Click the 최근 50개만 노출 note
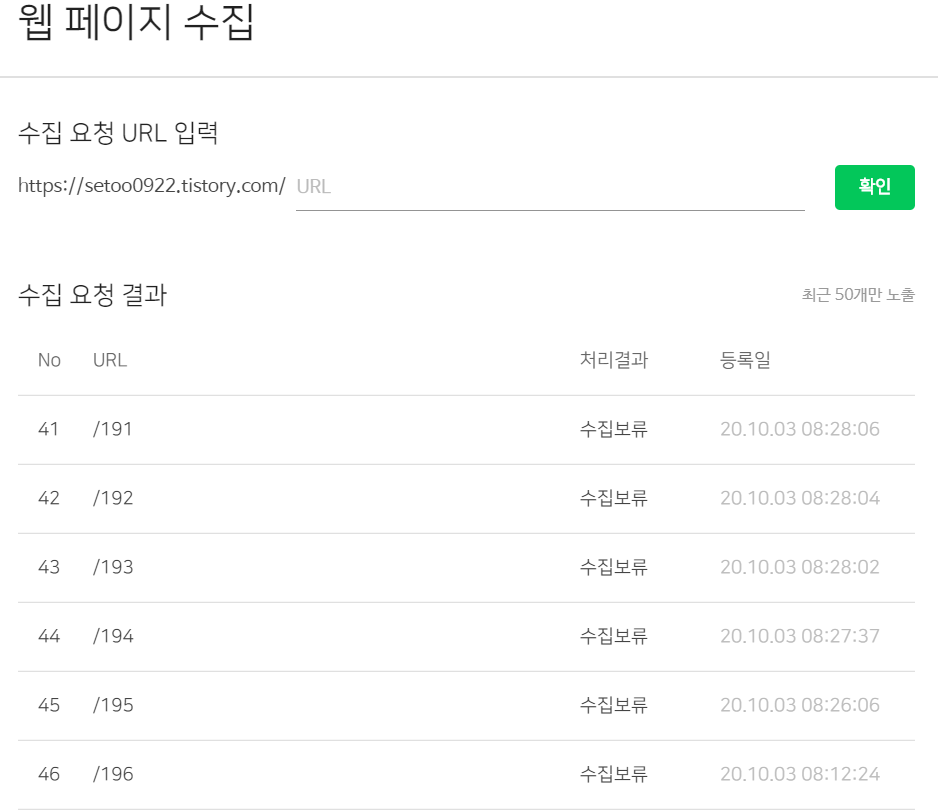Screen dimensions: 938x810 [858, 294]
